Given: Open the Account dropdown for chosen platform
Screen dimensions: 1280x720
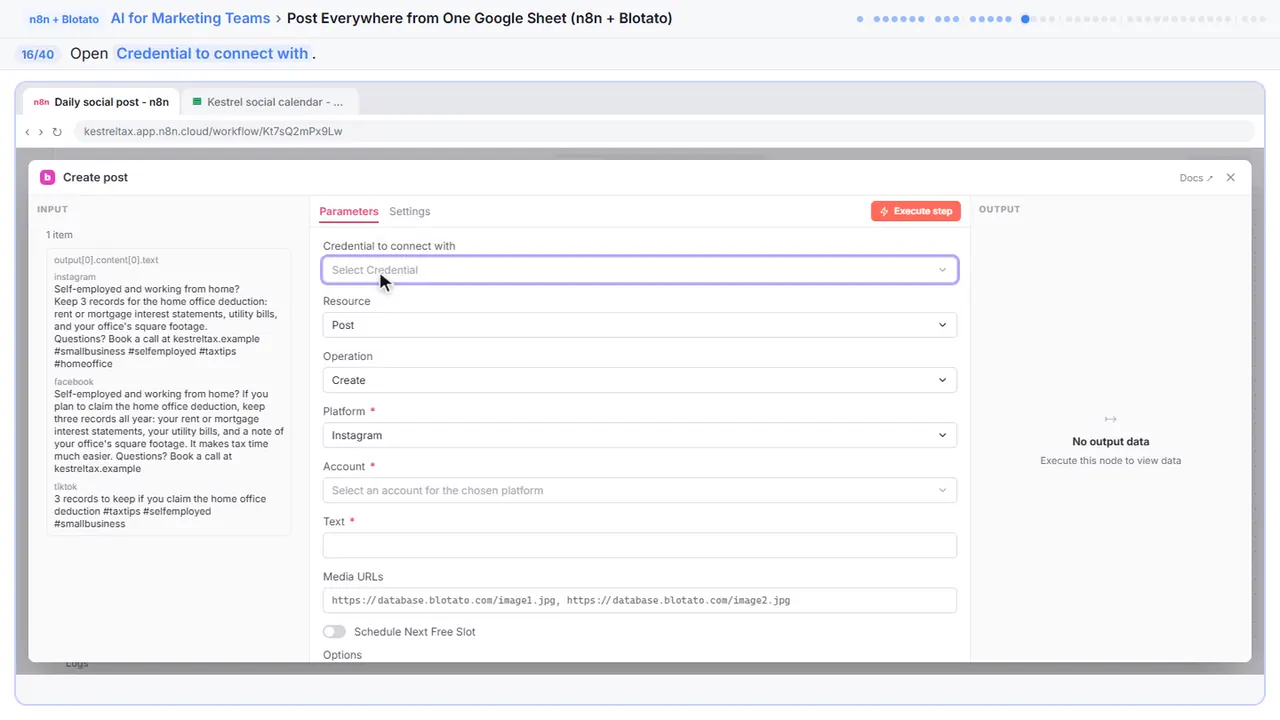Looking at the screenshot, I should pos(640,490).
